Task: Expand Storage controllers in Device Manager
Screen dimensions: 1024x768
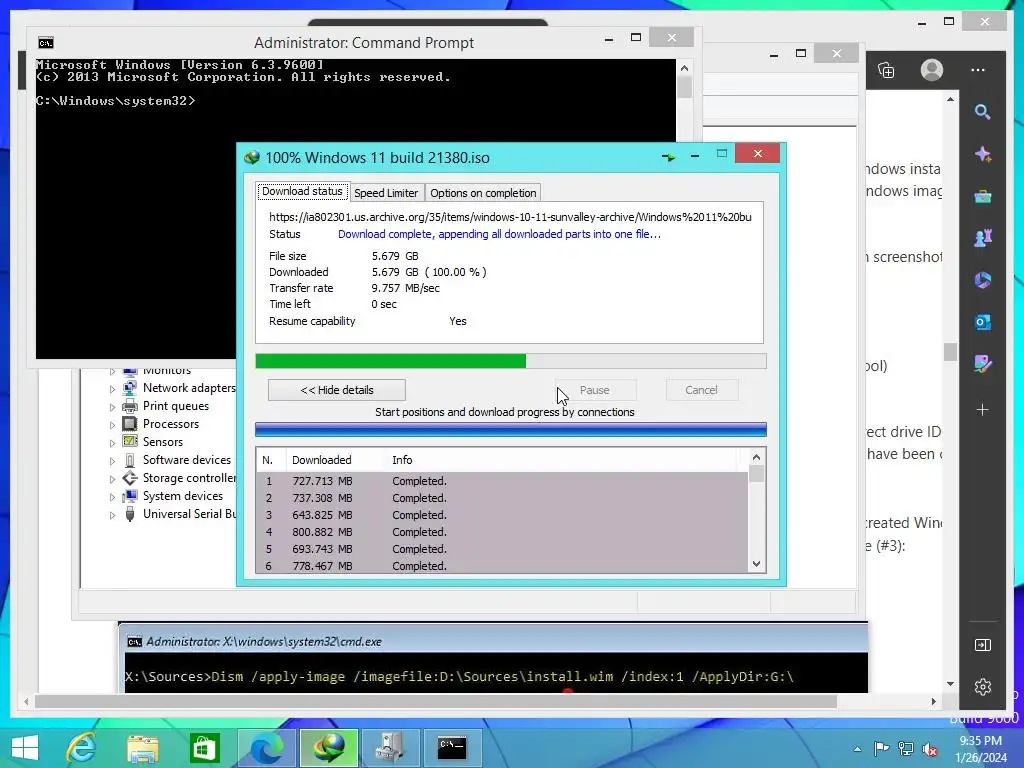Action: coord(112,479)
